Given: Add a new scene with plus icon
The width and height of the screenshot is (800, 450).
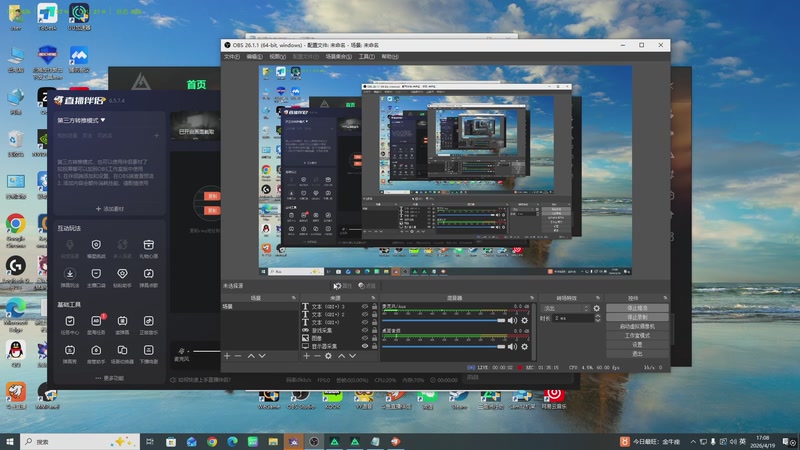Looking at the screenshot, I should [227, 356].
